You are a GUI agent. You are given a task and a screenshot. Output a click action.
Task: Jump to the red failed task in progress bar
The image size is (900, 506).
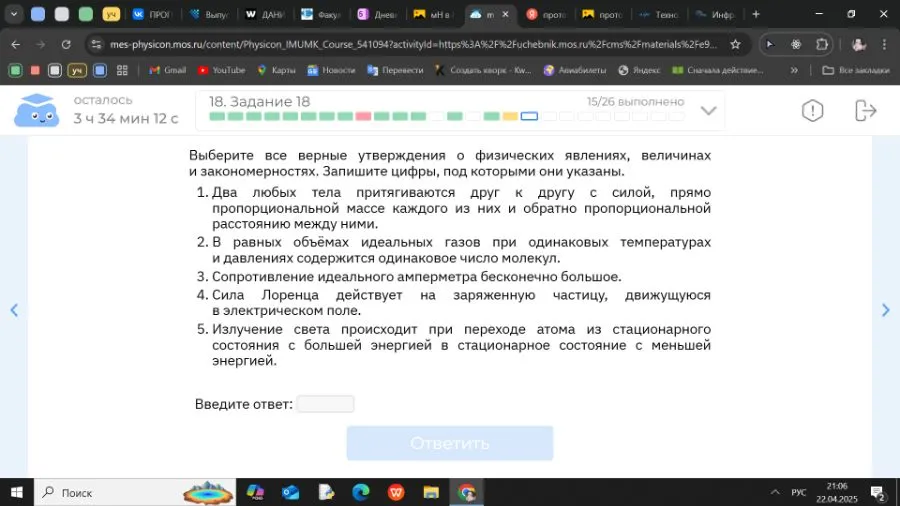(x=363, y=117)
